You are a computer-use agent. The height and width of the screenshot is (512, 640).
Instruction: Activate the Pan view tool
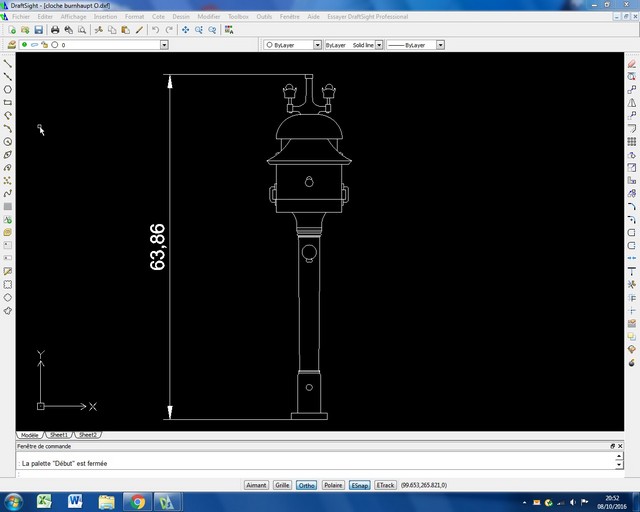185,30
